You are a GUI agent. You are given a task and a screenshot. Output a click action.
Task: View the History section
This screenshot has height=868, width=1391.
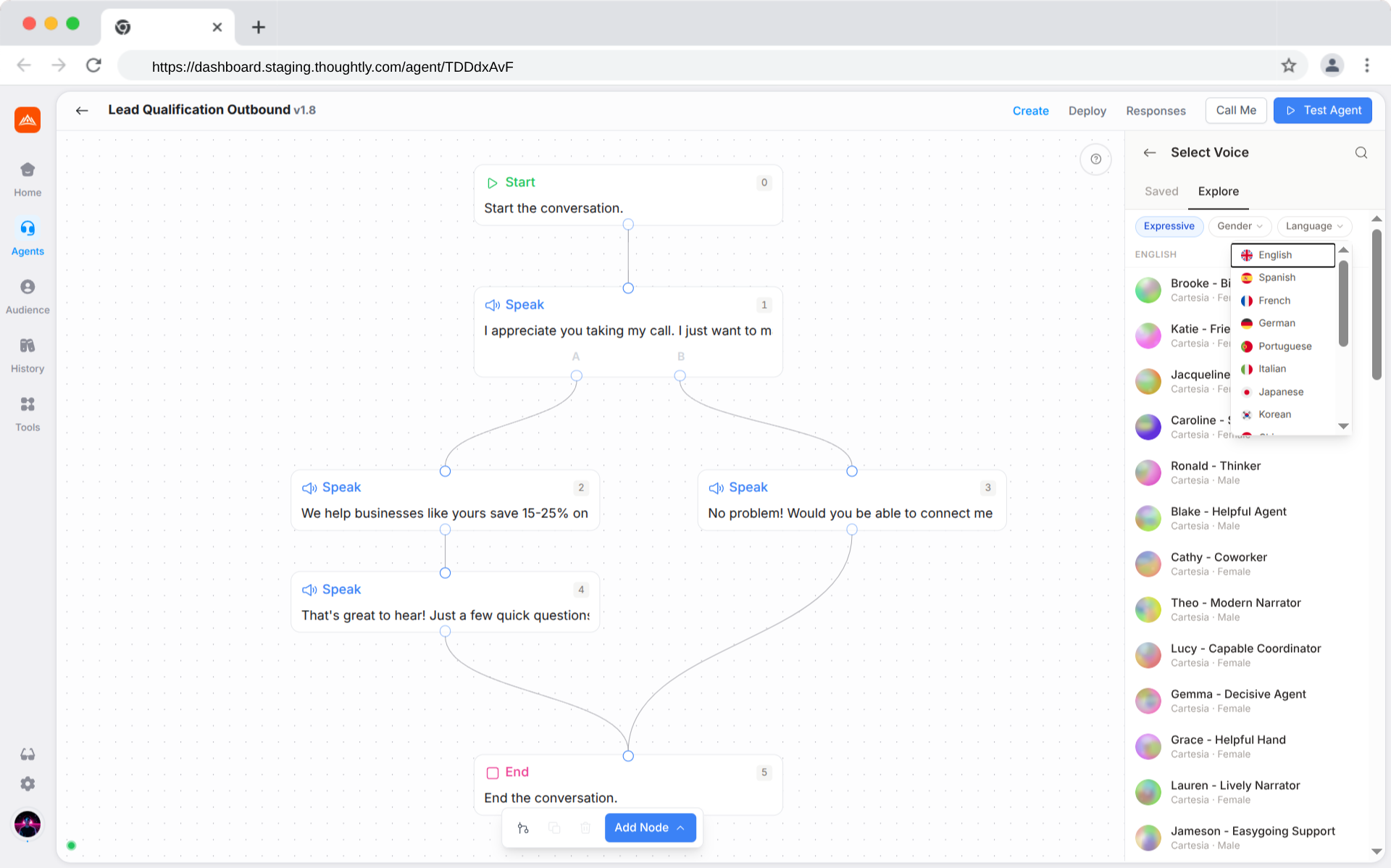(28, 353)
